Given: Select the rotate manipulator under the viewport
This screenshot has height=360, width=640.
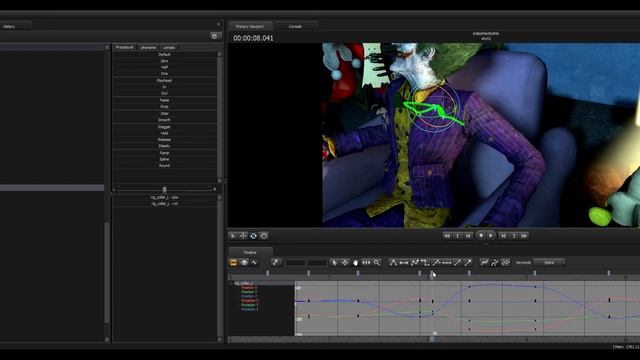Looking at the screenshot, I should tap(253, 236).
